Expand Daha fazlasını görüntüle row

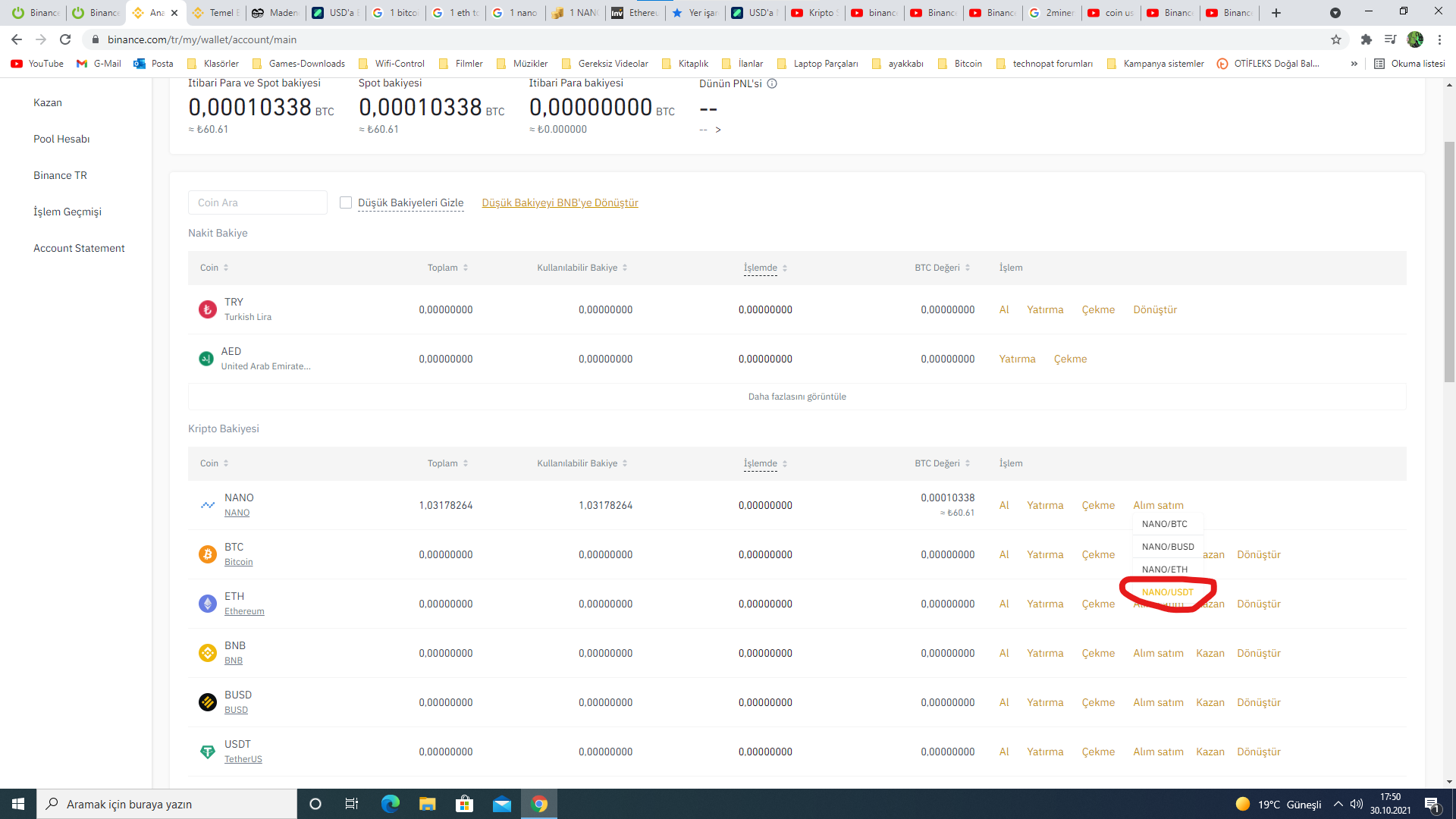tap(796, 397)
